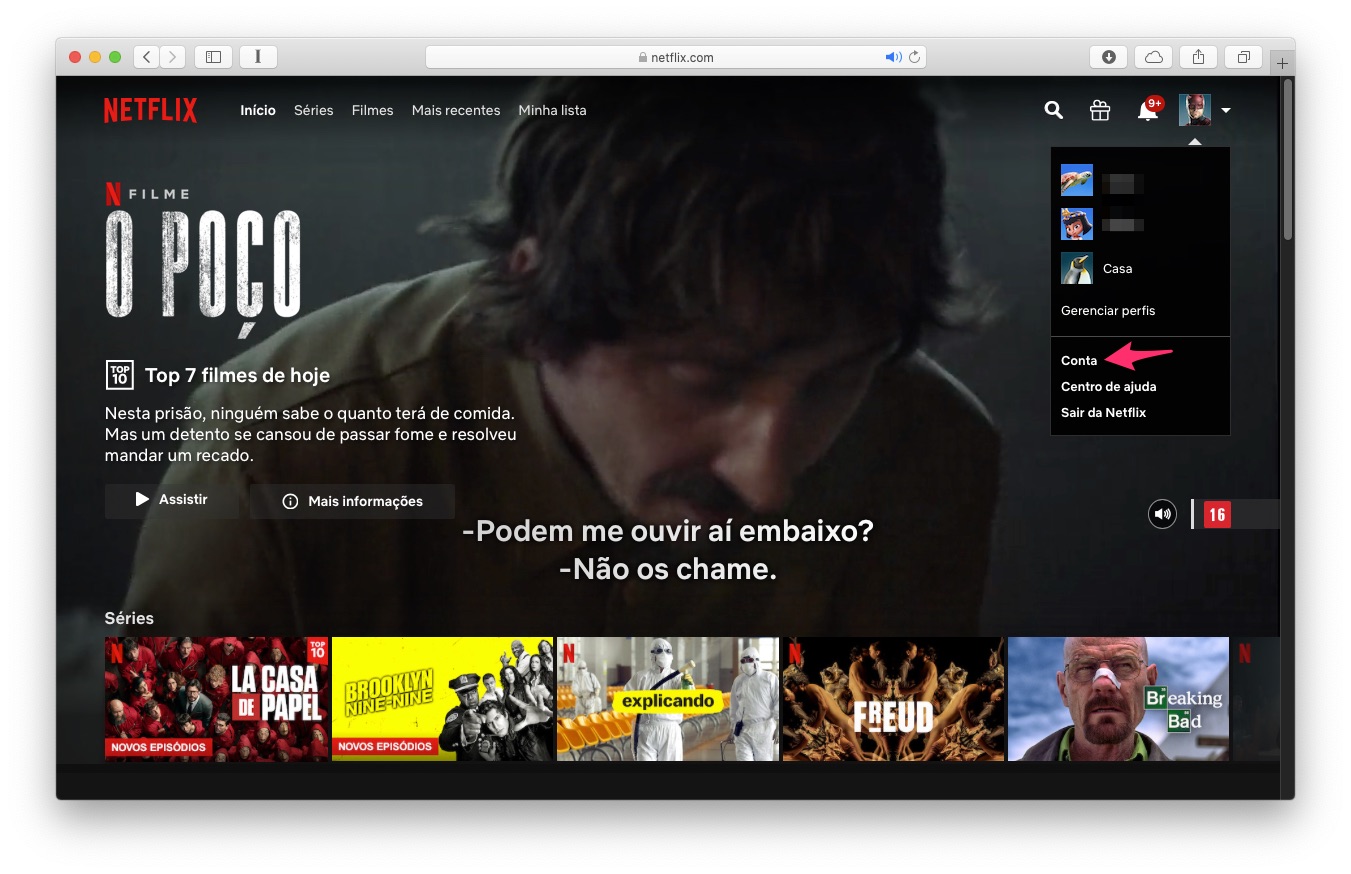This screenshot has width=1351, height=874.
Task: Toggle the Safari sidebar button
Action: [213, 57]
